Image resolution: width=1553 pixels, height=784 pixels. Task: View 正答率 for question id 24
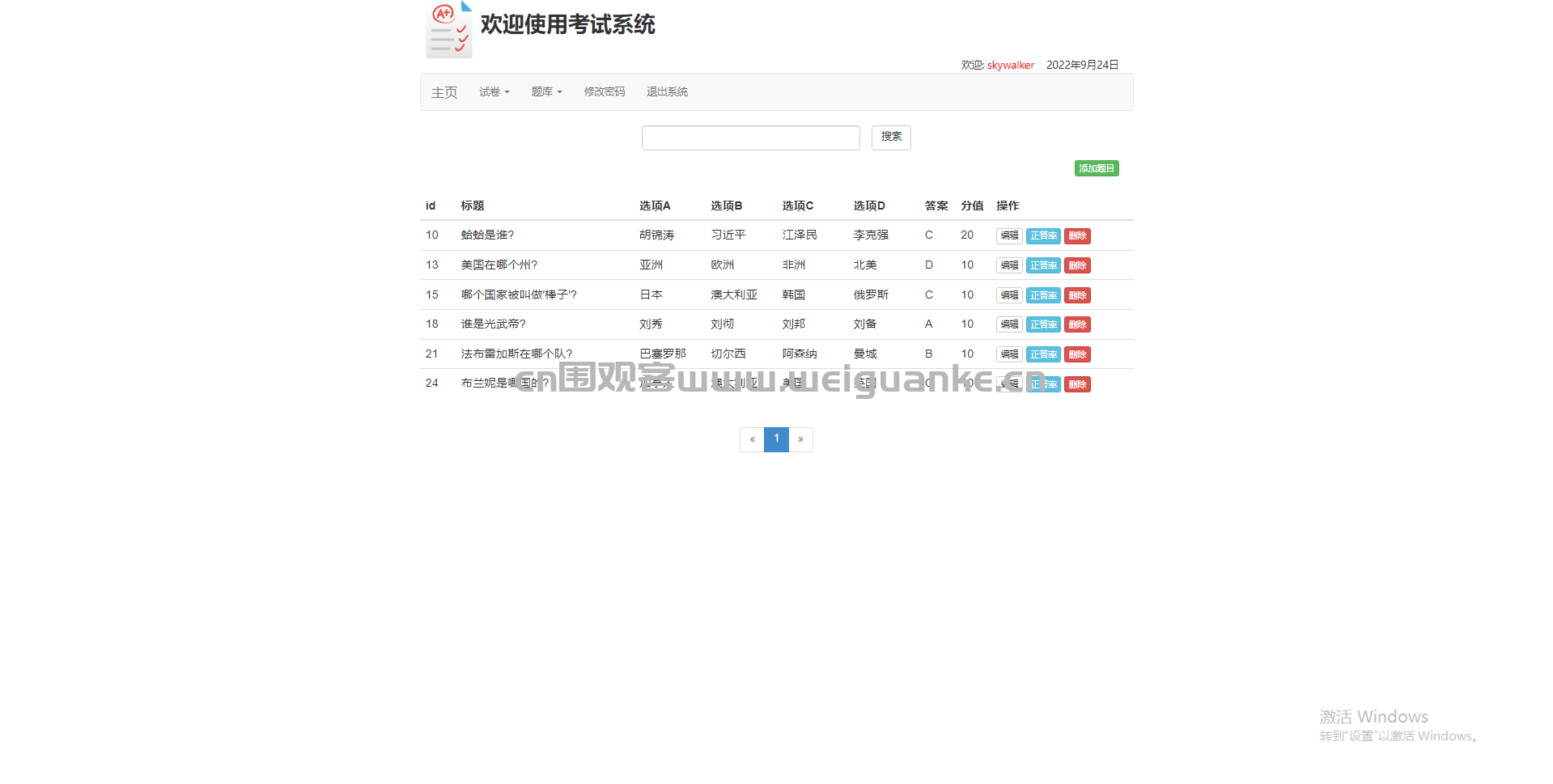point(1044,384)
